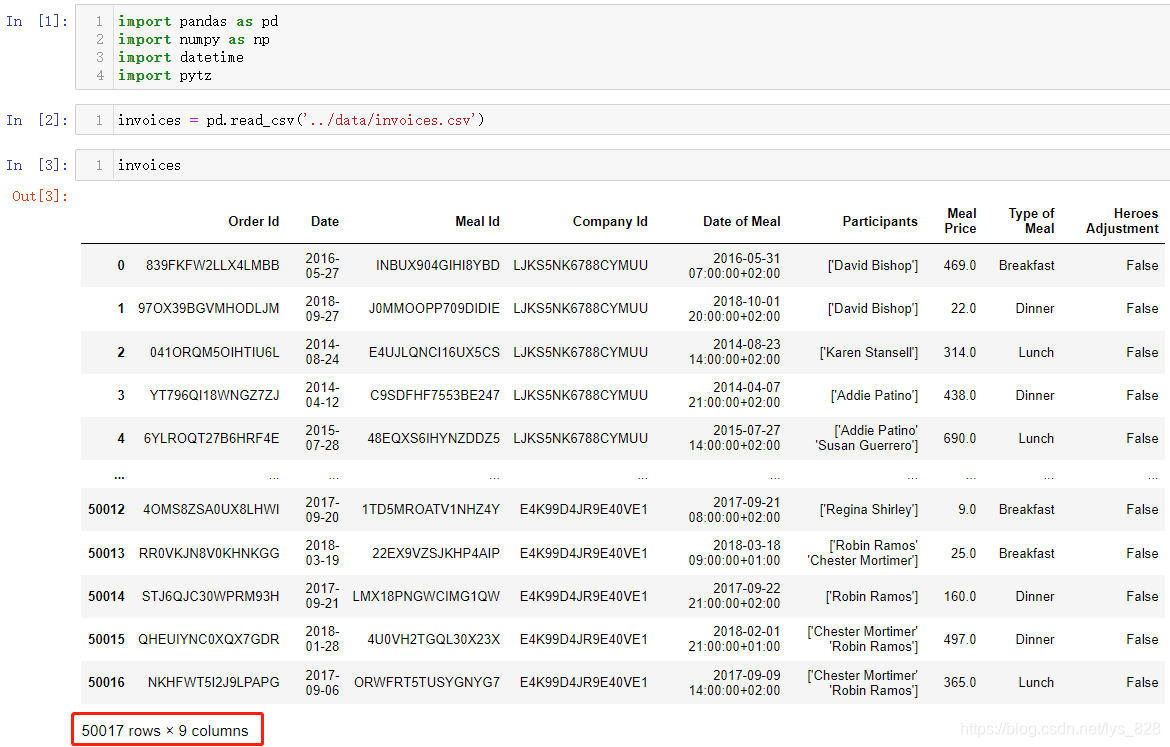Click Meal Id cell 22EX9VZSJKHP4AIP
The image size is (1170, 747).
[436, 554]
